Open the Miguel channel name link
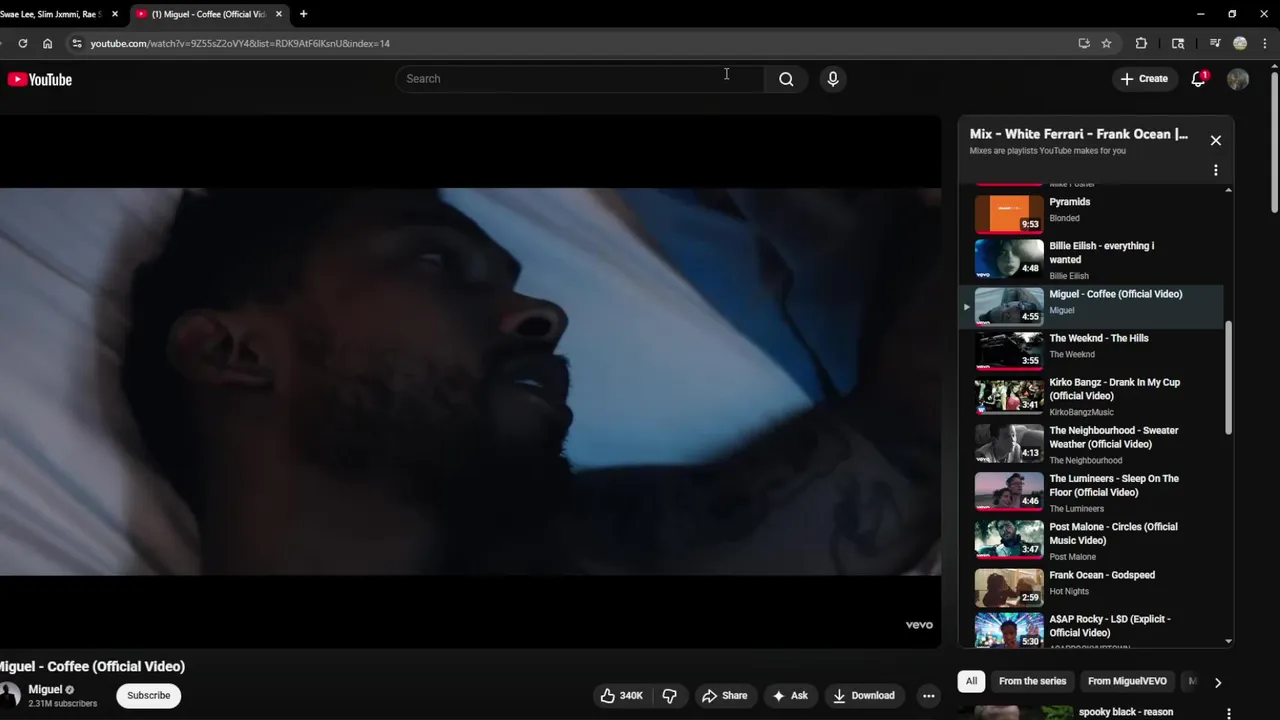 pos(45,689)
